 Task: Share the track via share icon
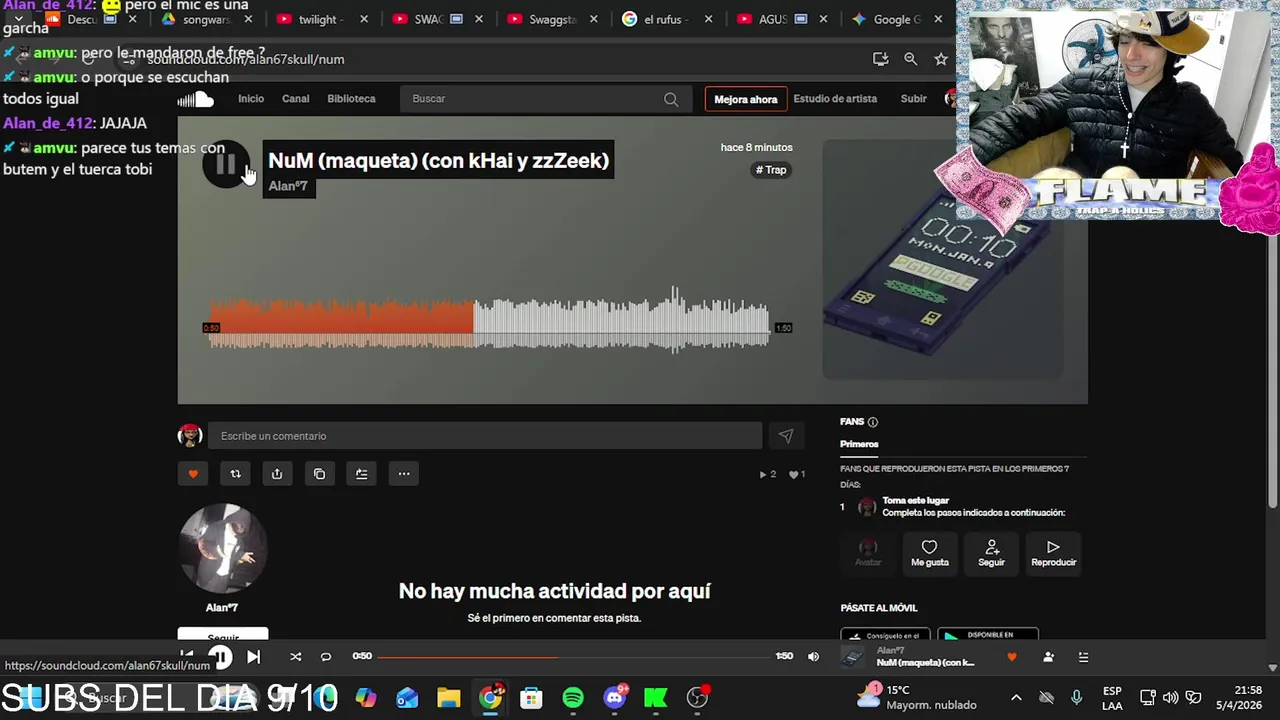click(x=277, y=474)
